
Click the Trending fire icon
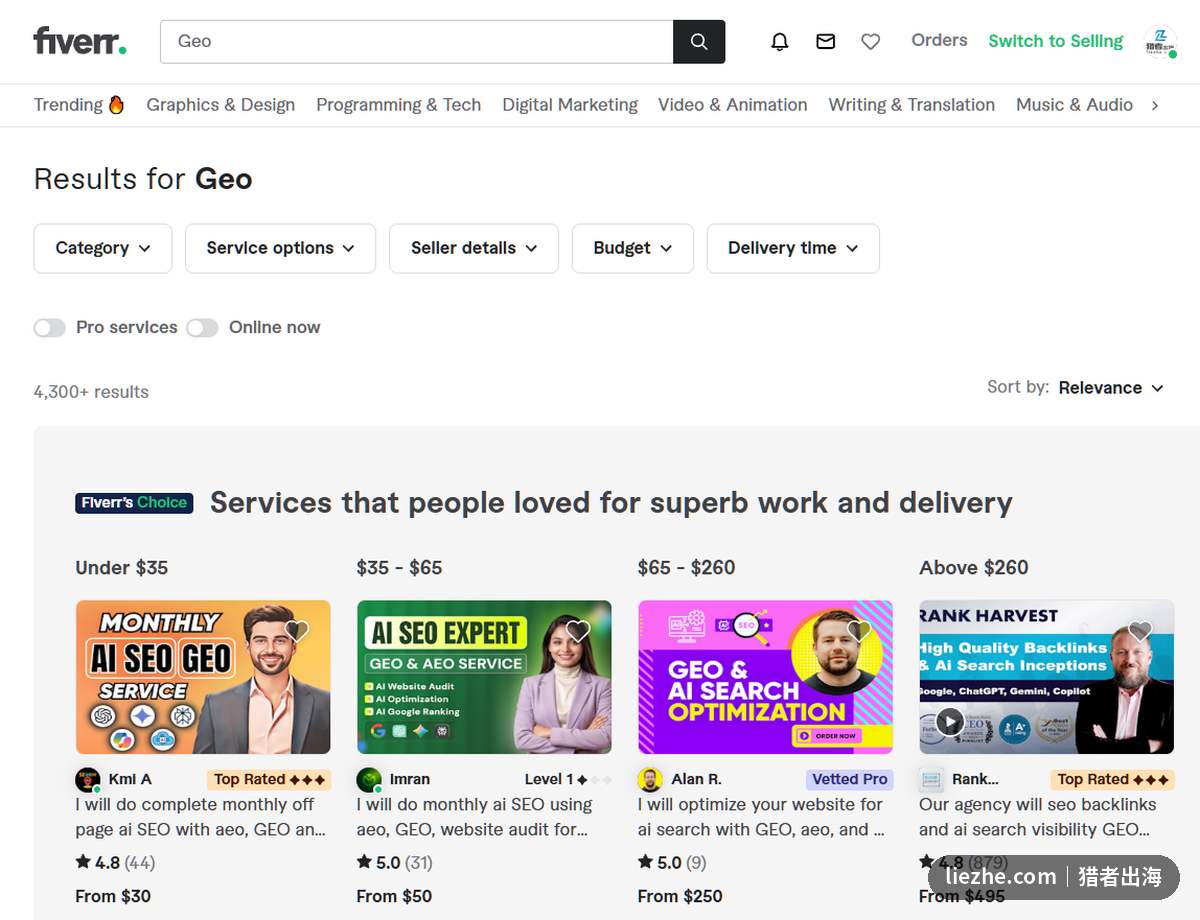(x=116, y=104)
